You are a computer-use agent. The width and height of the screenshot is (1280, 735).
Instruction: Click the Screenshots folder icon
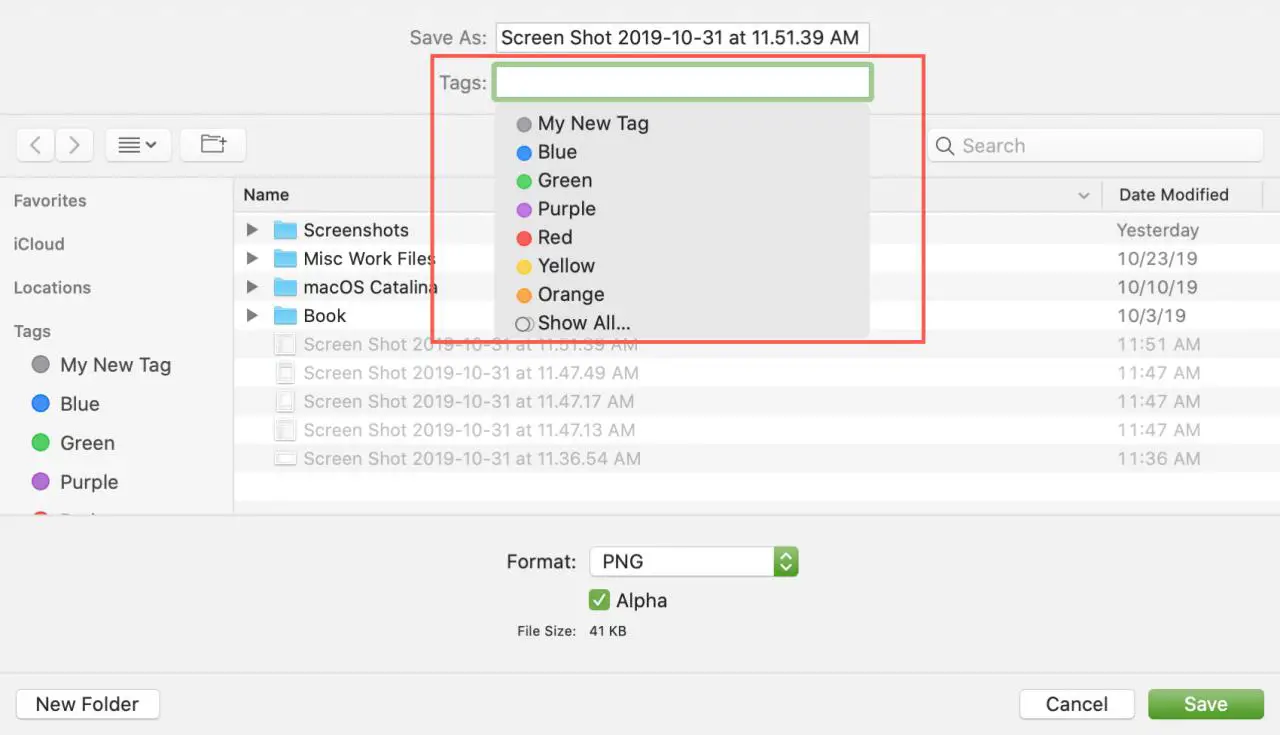click(286, 230)
